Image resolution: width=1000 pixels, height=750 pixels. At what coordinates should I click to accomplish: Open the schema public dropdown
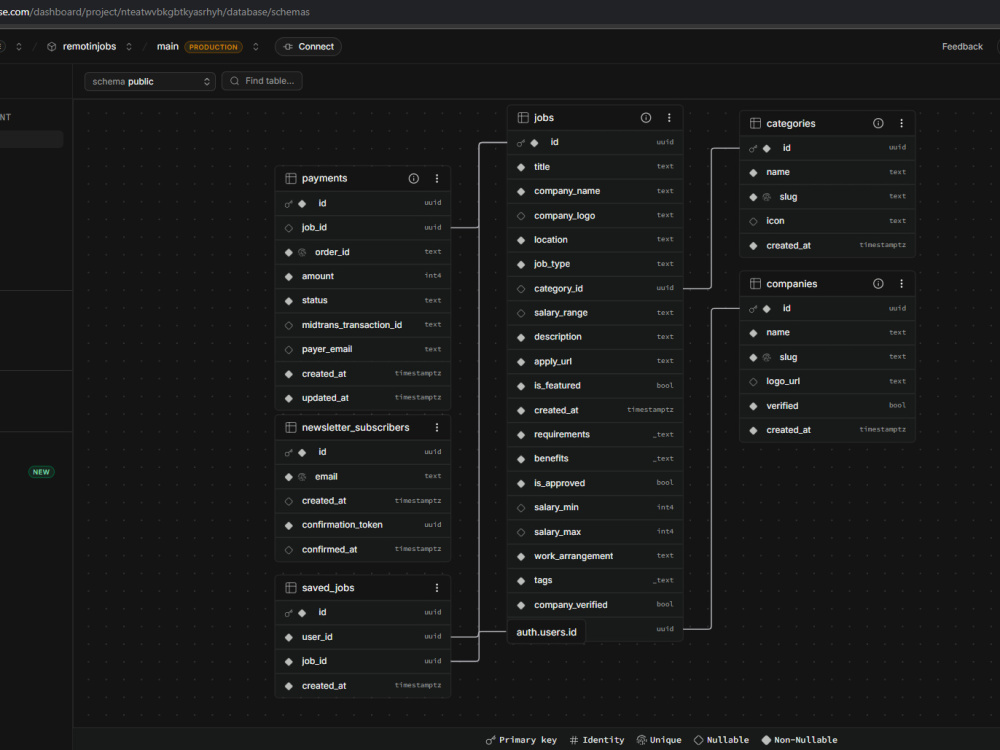tap(150, 82)
